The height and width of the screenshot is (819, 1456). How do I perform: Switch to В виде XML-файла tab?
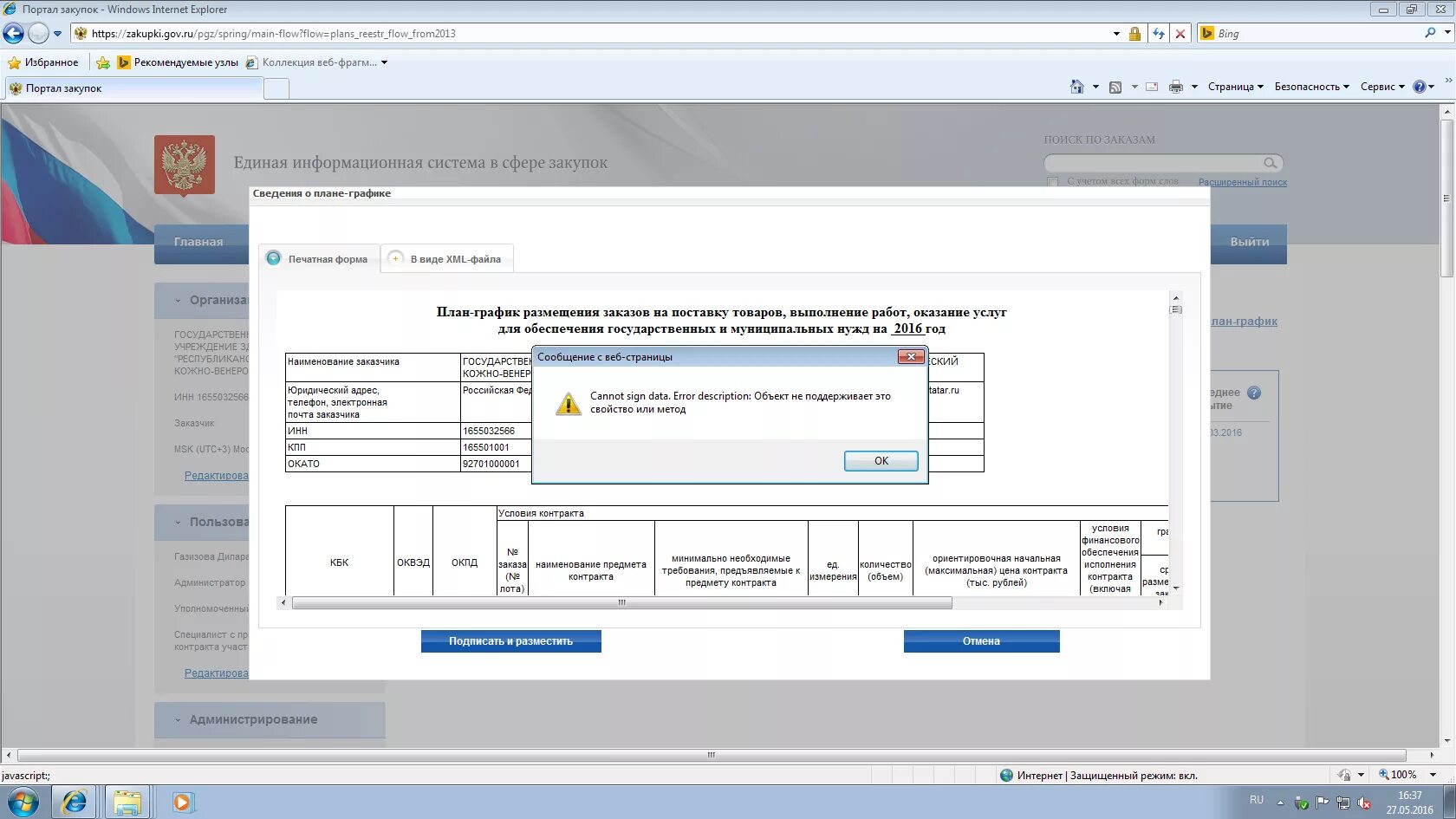[x=447, y=259]
